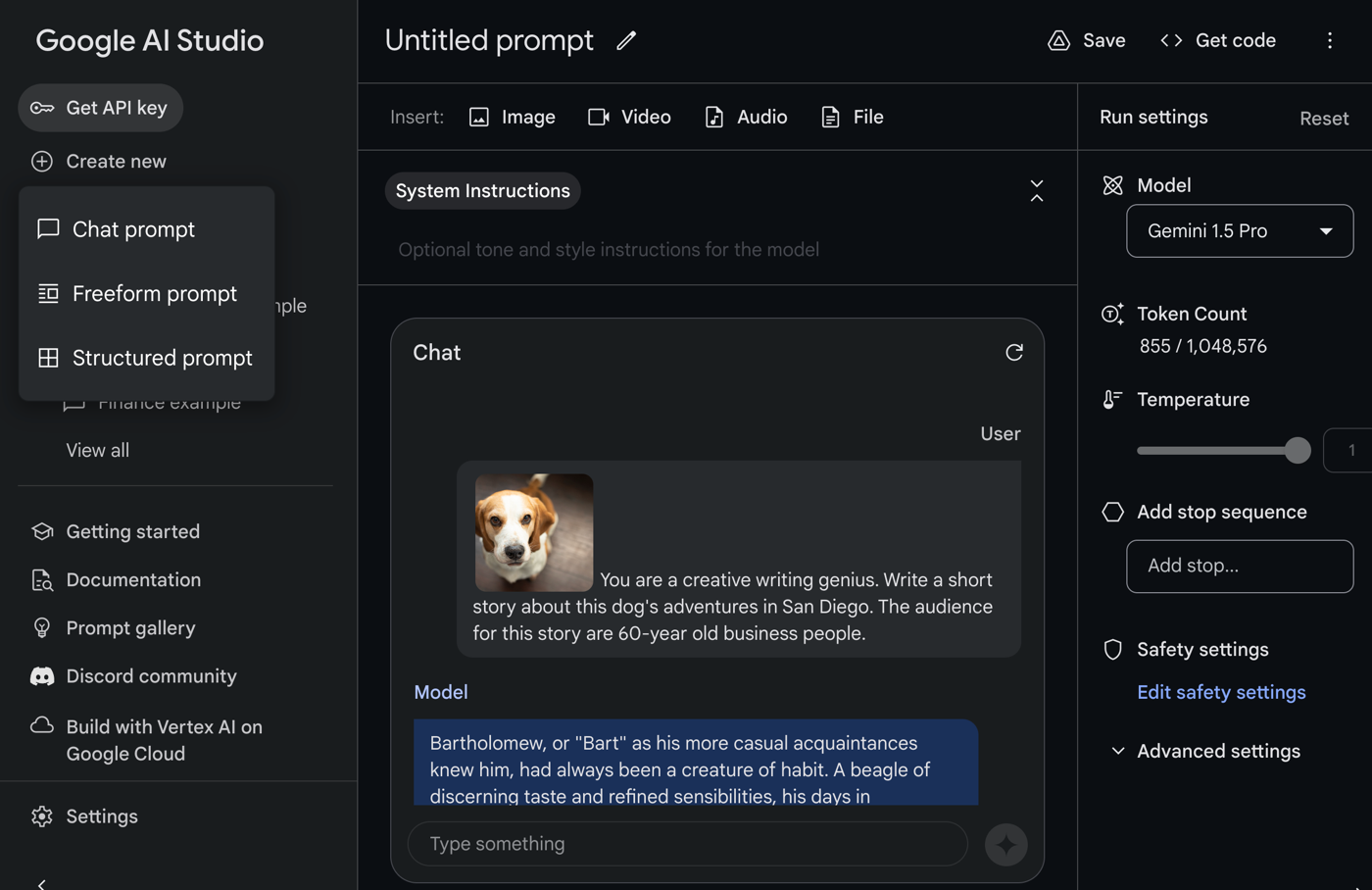Reset the run settings
The image size is (1372, 890).
point(1323,119)
